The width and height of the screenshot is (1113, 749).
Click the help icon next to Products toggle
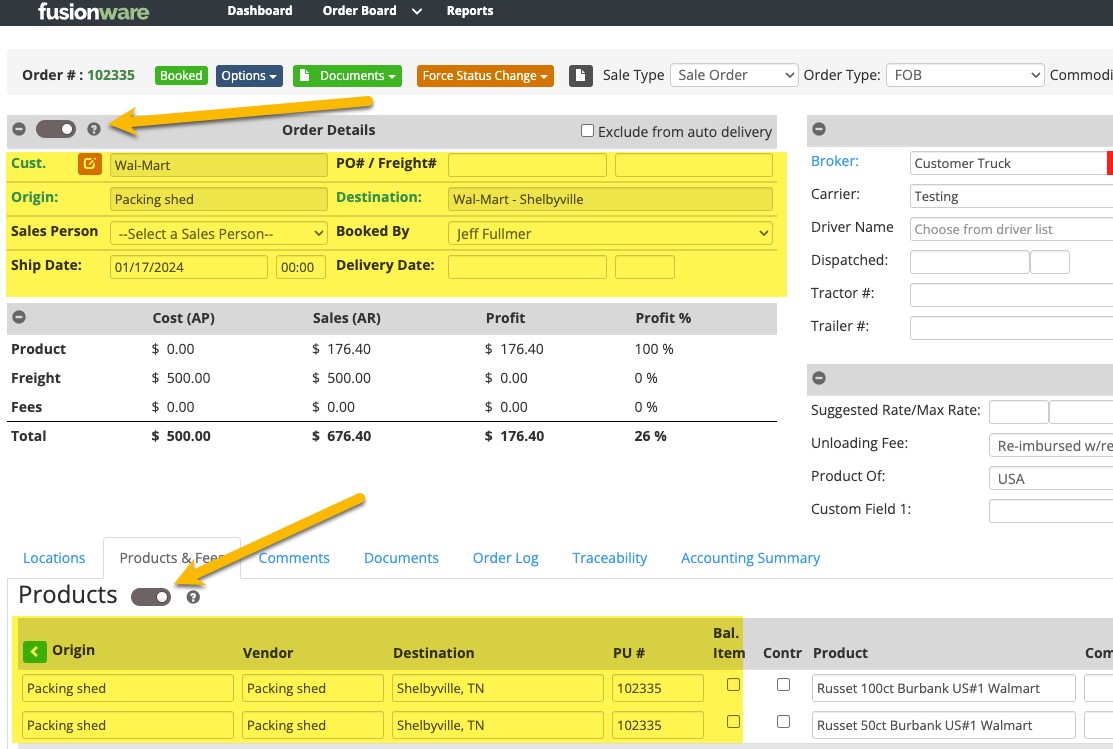pos(192,596)
